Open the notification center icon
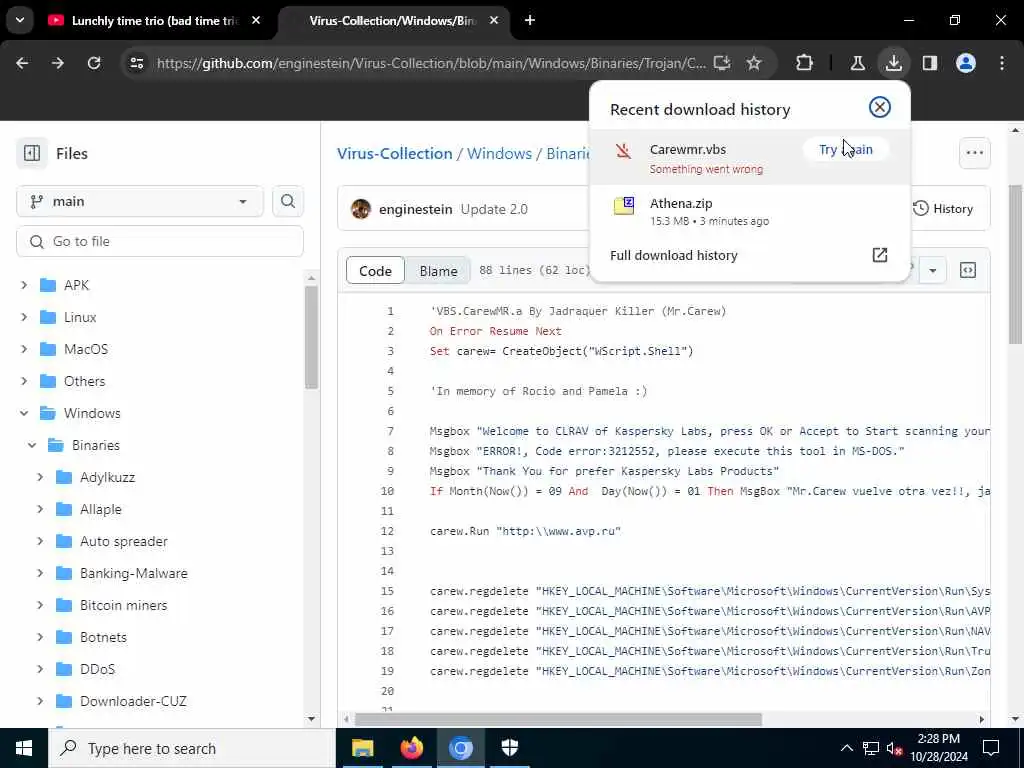This screenshot has width=1024, height=768. (x=991, y=748)
